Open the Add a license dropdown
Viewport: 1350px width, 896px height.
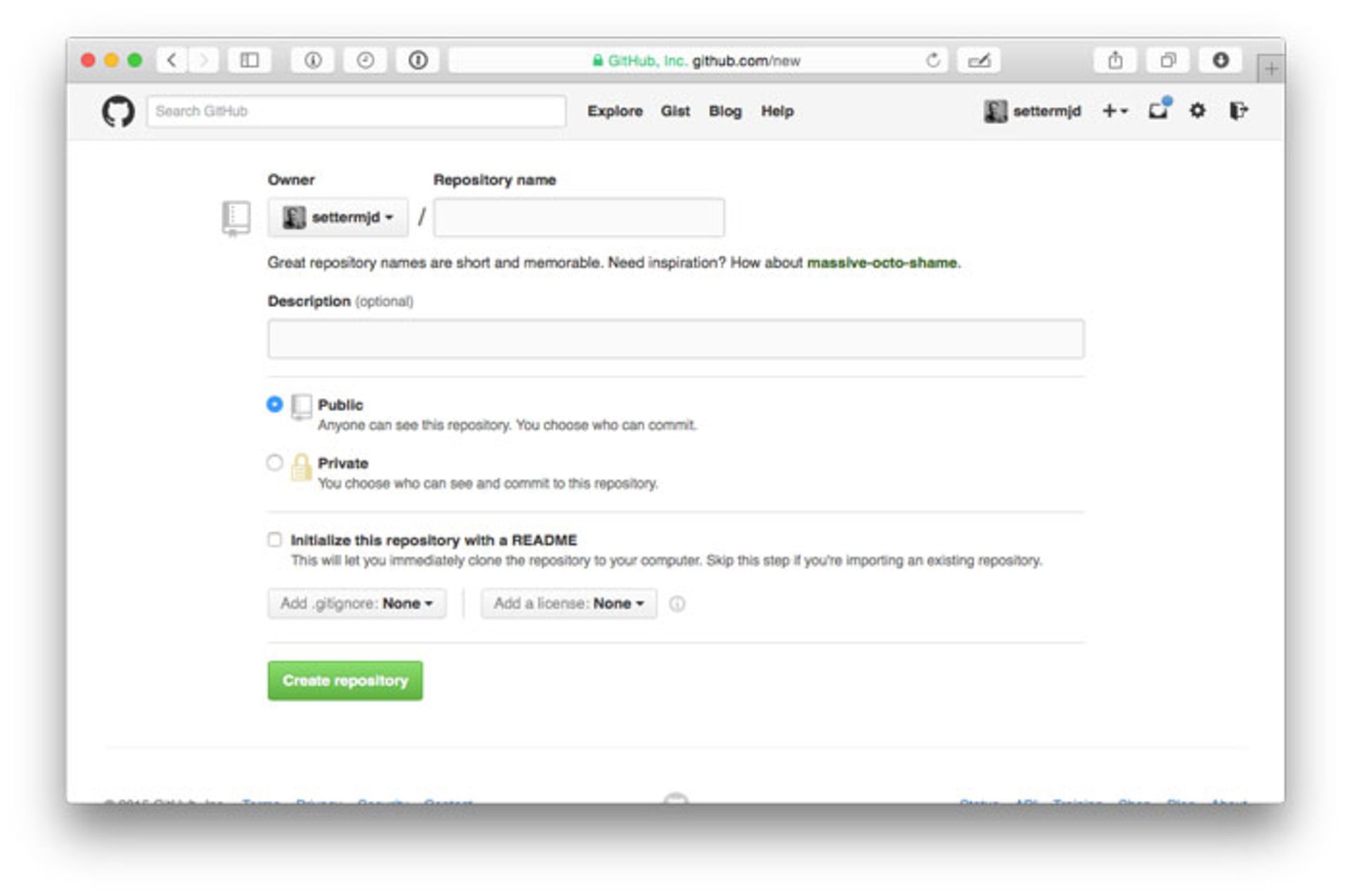569,604
